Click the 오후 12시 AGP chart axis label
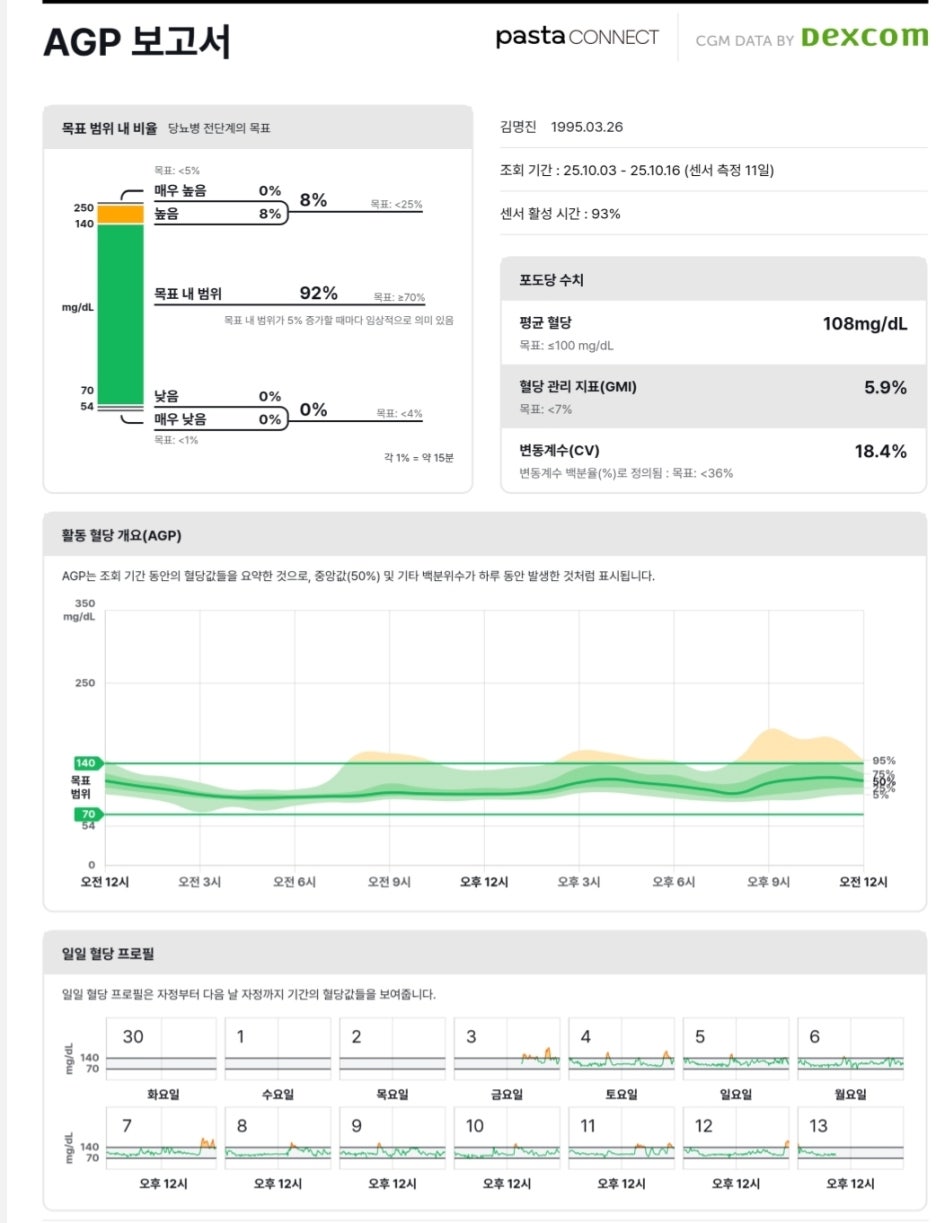This screenshot has width=936, height=1223. 485,881
